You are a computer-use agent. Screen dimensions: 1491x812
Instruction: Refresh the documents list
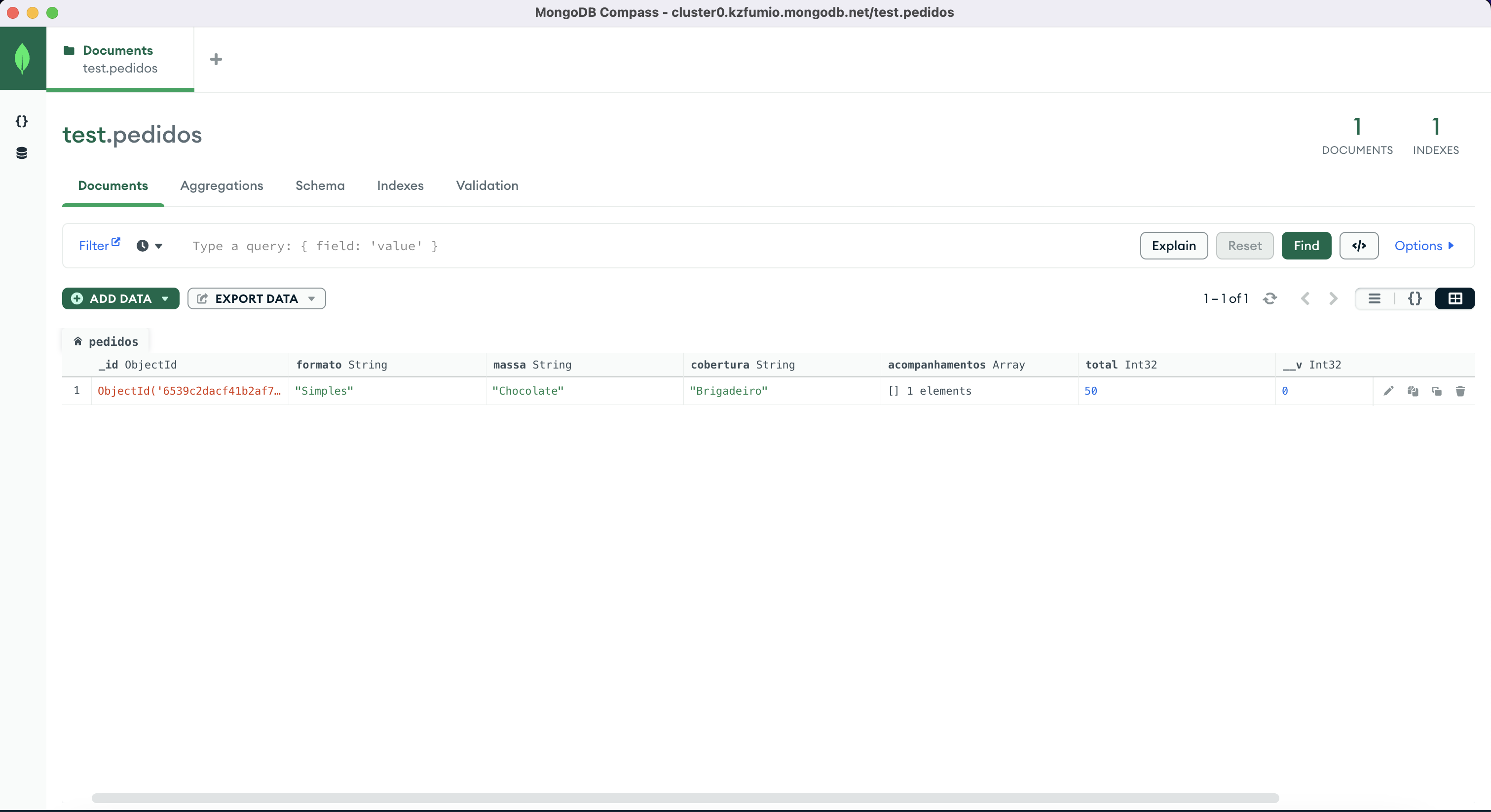point(1269,298)
